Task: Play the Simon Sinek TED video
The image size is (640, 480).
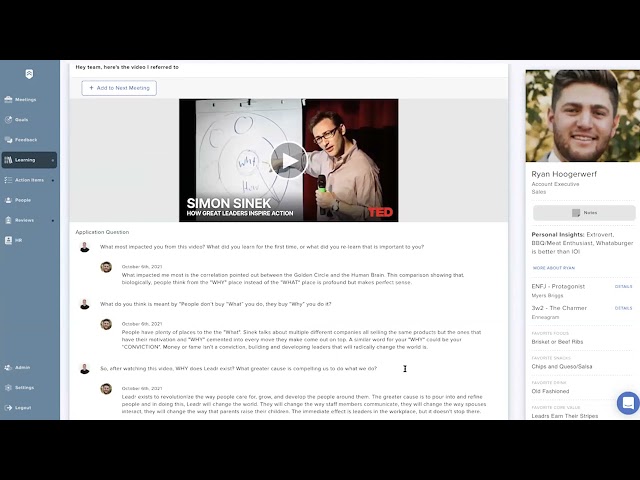Action: point(289,160)
